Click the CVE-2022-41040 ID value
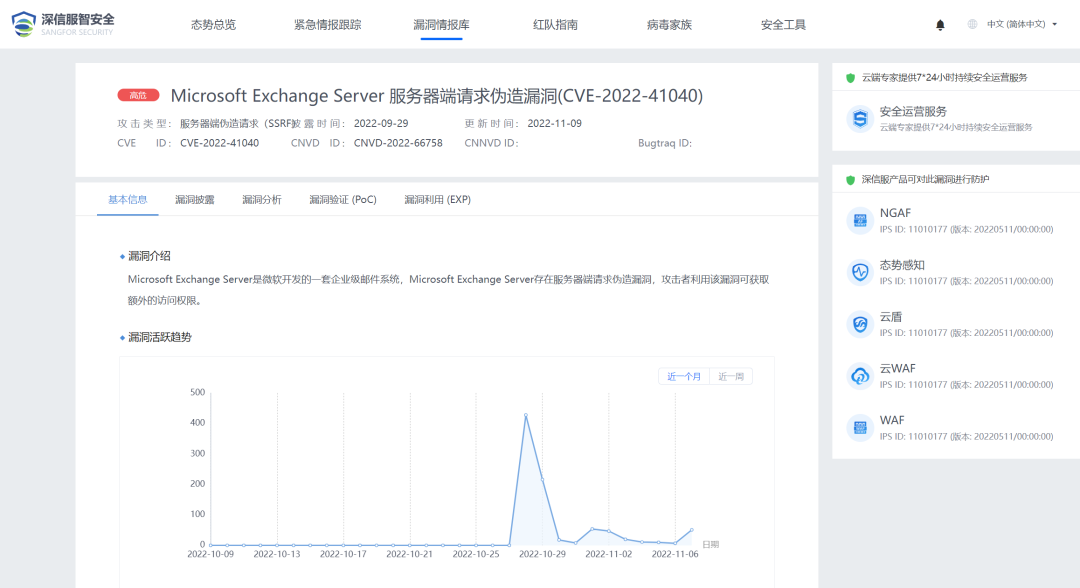 point(220,143)
